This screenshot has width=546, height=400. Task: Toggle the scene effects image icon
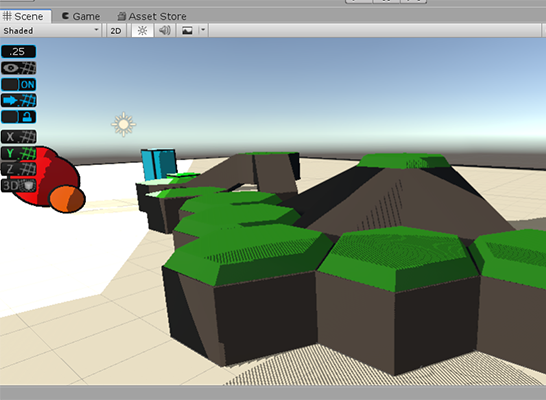[x=187, y=31]
